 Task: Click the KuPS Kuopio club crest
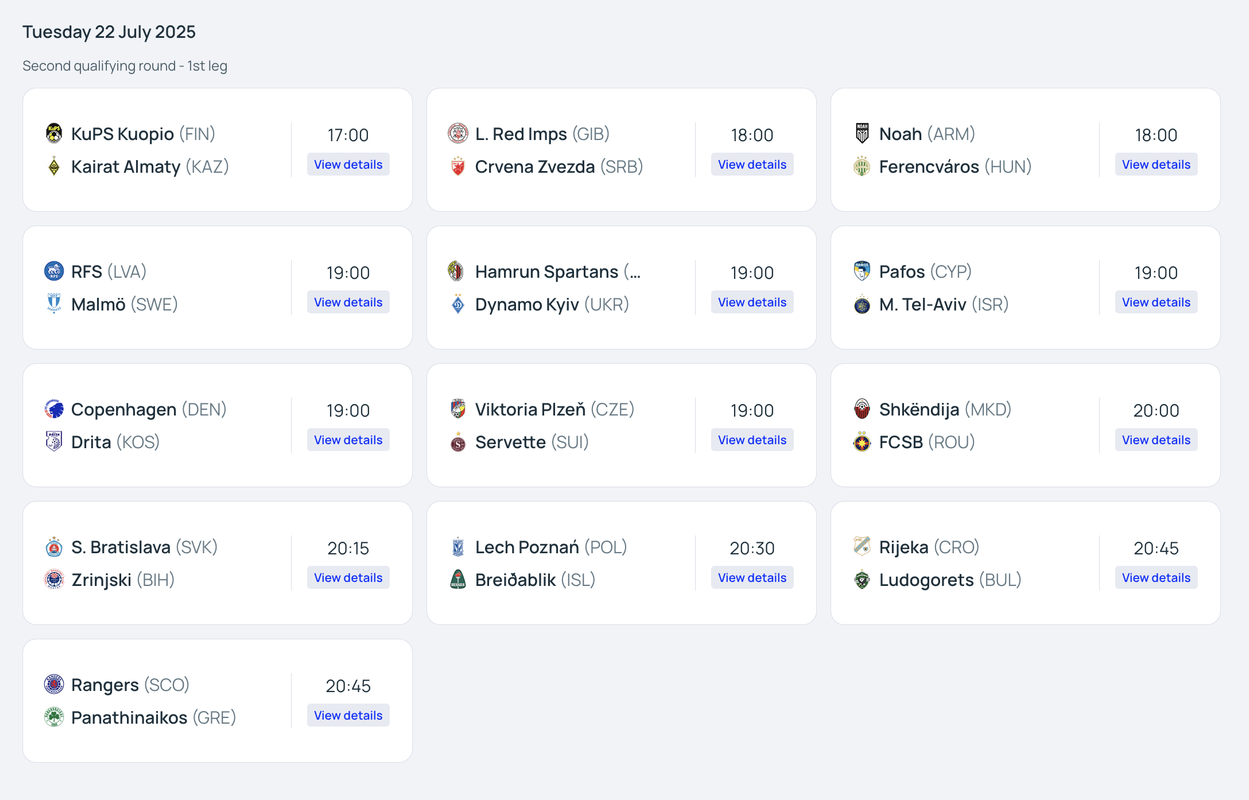tap(54, 133)
